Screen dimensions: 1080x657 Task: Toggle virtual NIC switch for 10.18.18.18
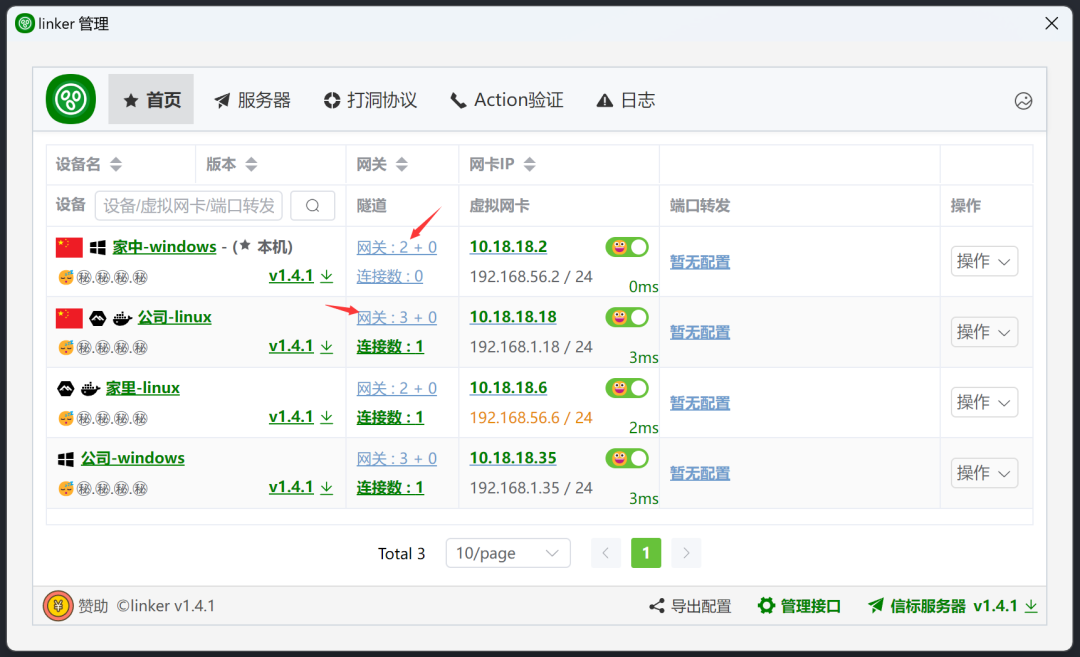tap(627, 317)
